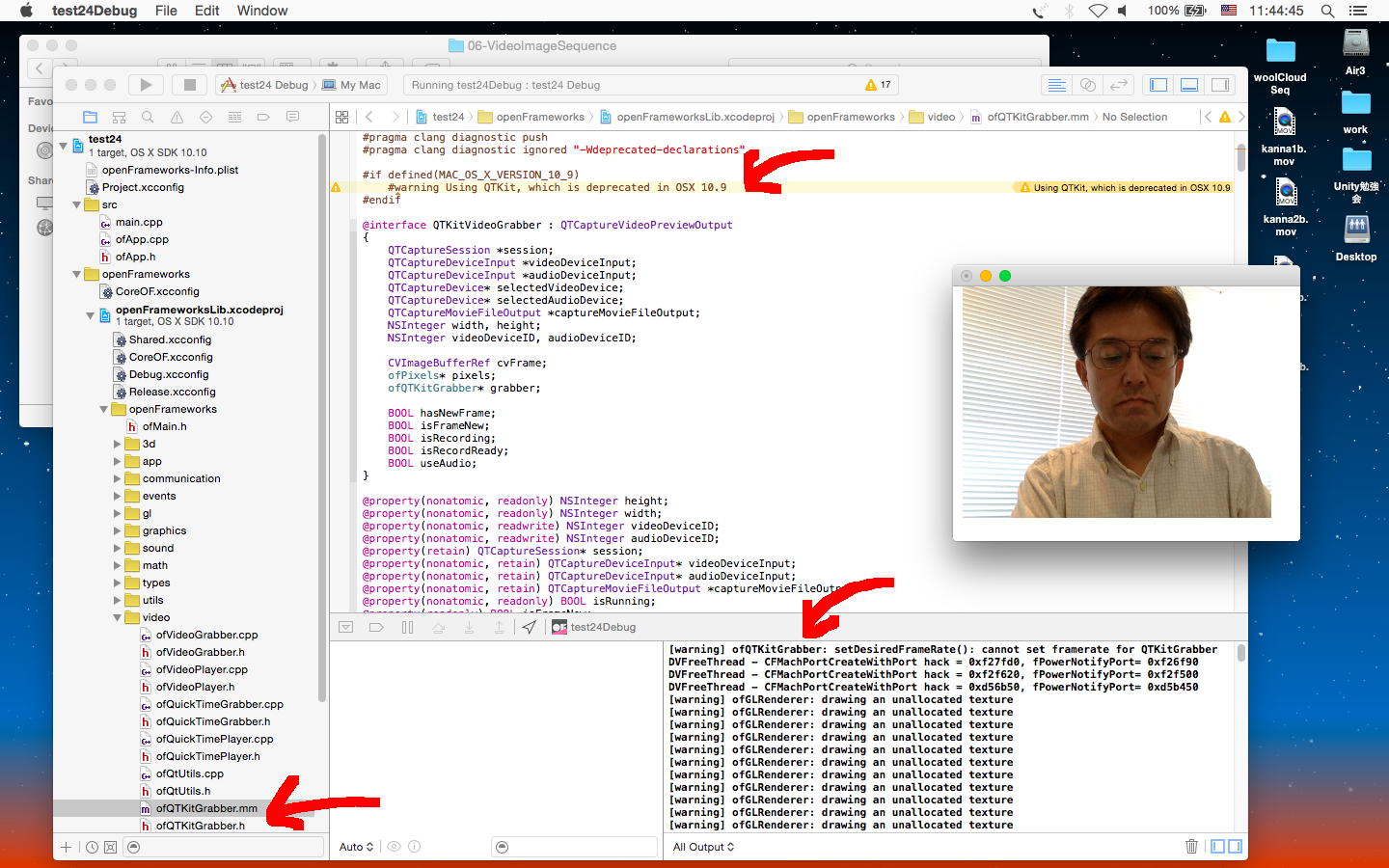1389x868 pixels.
Task: Pause program execution in the debug bar
Action: tap(407, 627)
